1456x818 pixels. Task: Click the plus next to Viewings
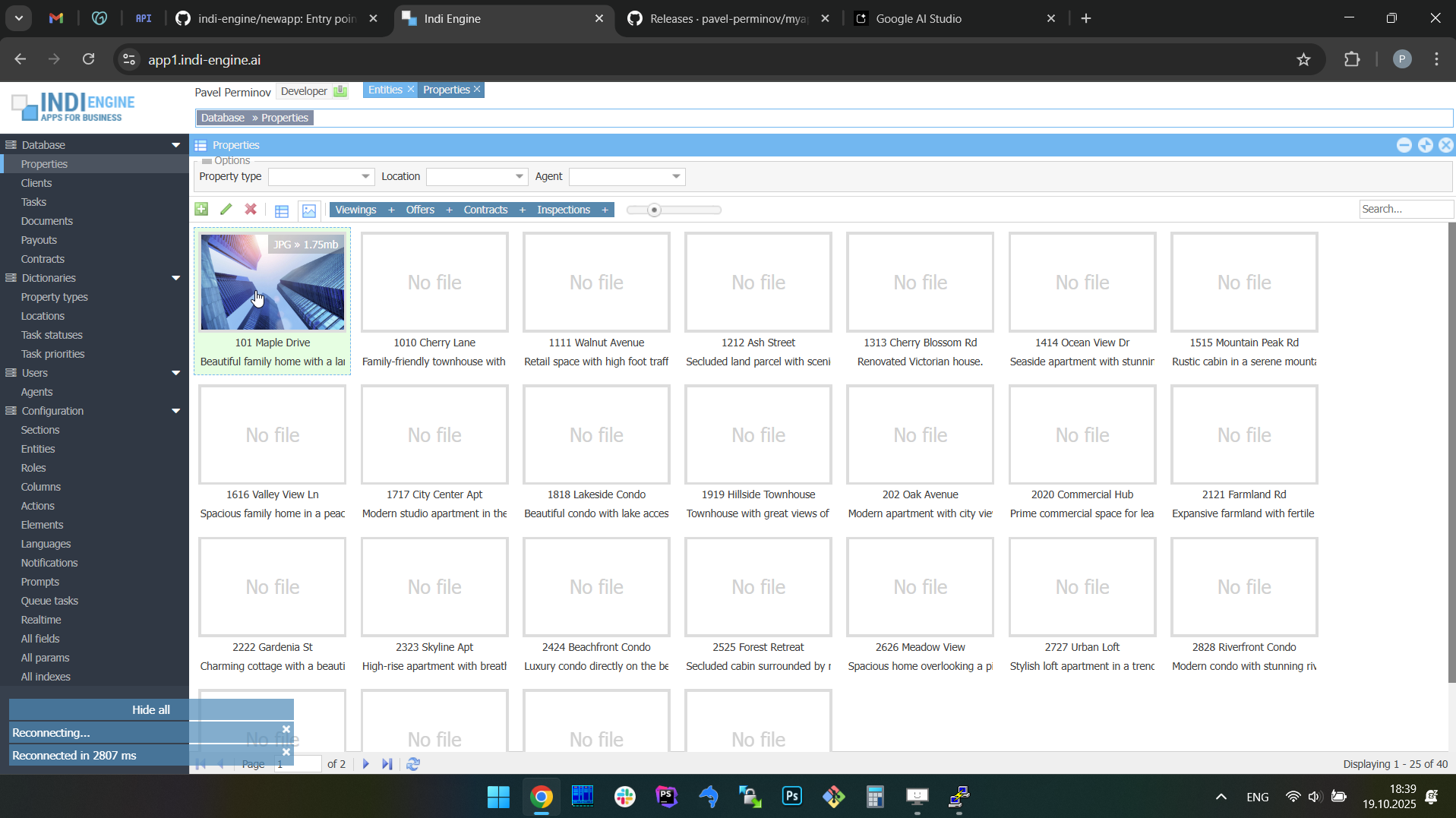click(x=391, y=210)
